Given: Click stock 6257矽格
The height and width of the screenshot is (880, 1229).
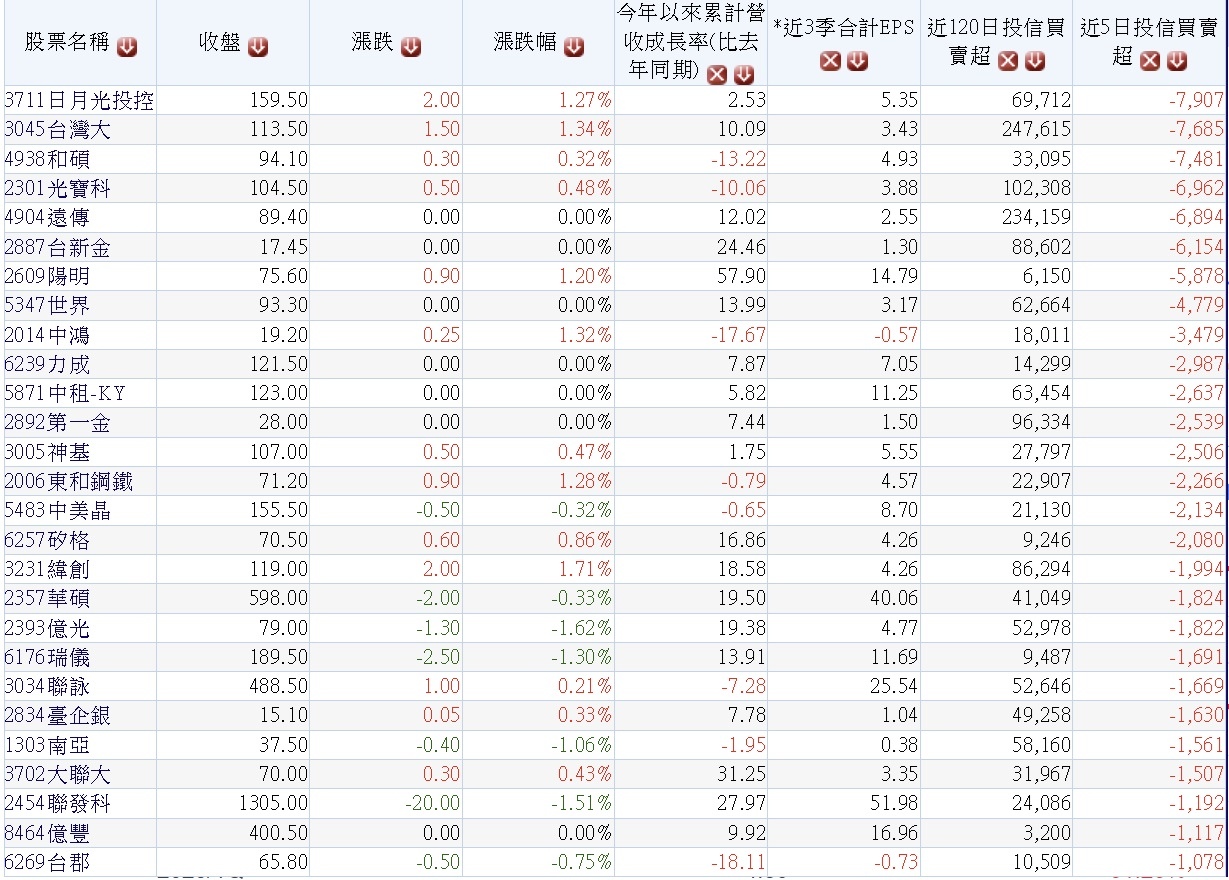Looking at the screenshot, I should click(47, 540).
